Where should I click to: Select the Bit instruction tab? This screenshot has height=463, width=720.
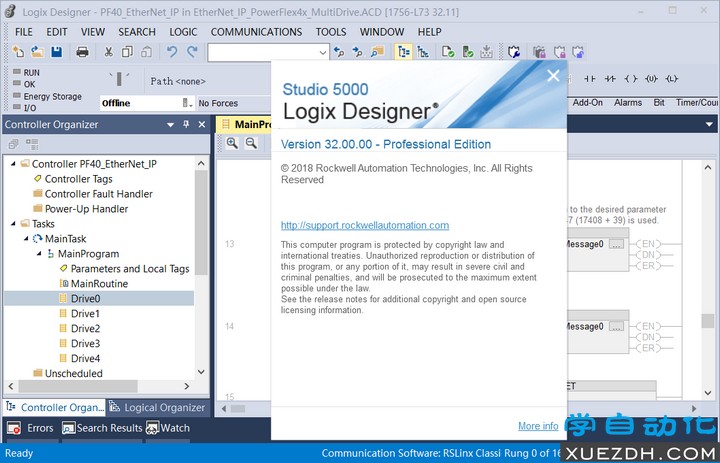click(659, 102)
